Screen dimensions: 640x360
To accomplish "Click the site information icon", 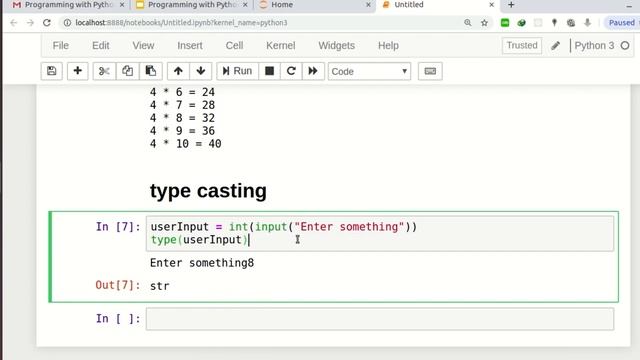I will (x=67, y=23).
